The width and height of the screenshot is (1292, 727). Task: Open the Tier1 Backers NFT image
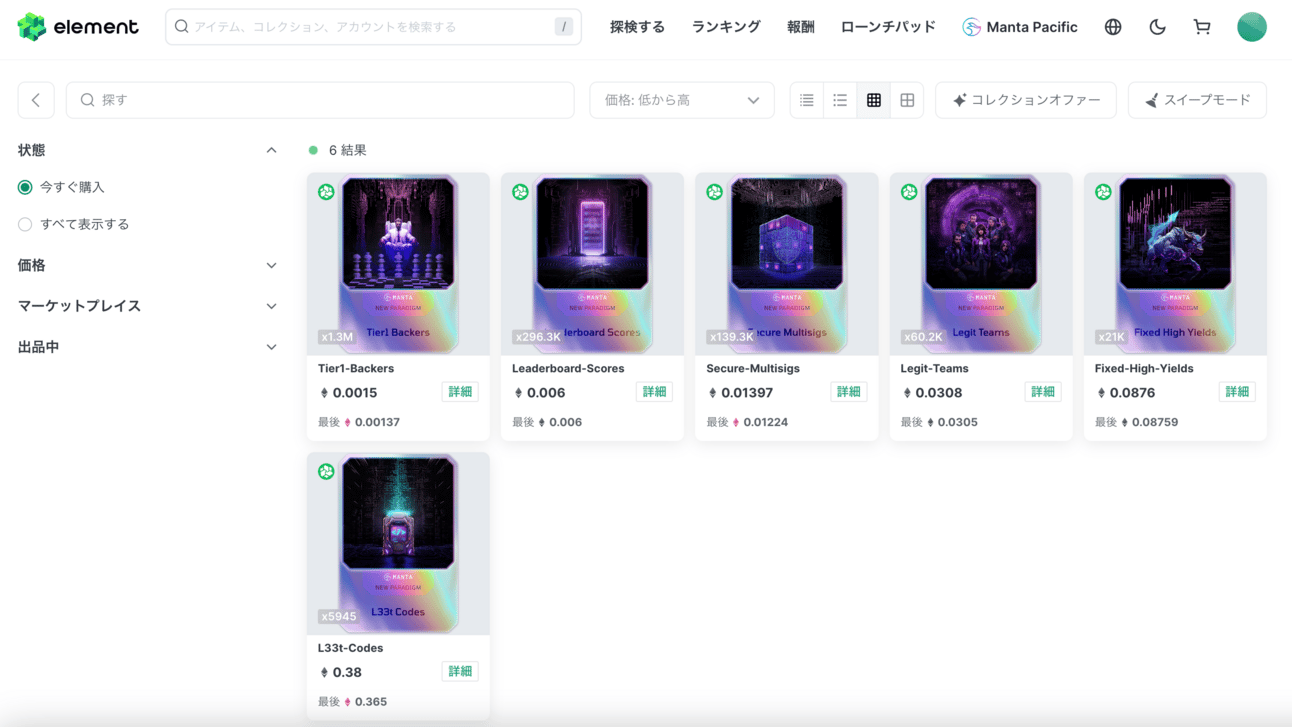398,264
